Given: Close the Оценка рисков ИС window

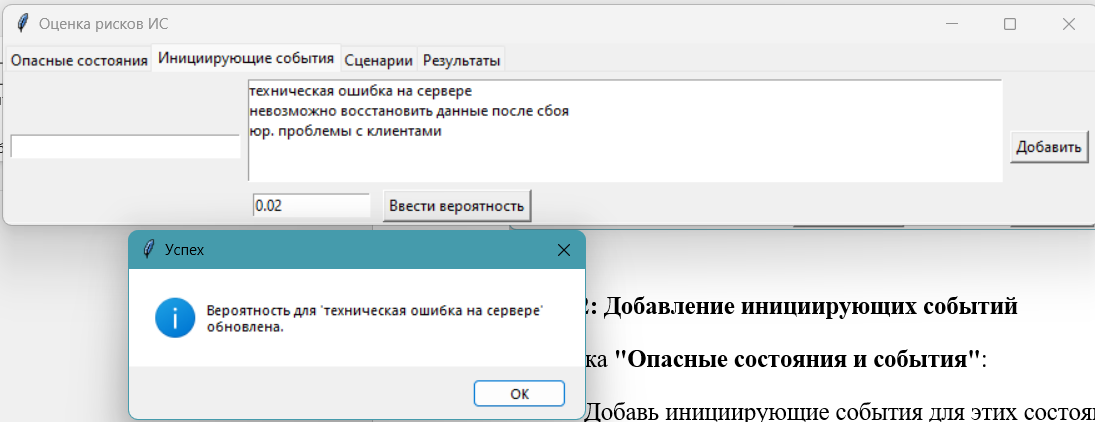Looking at the screenshot, I should [1068, 24].
